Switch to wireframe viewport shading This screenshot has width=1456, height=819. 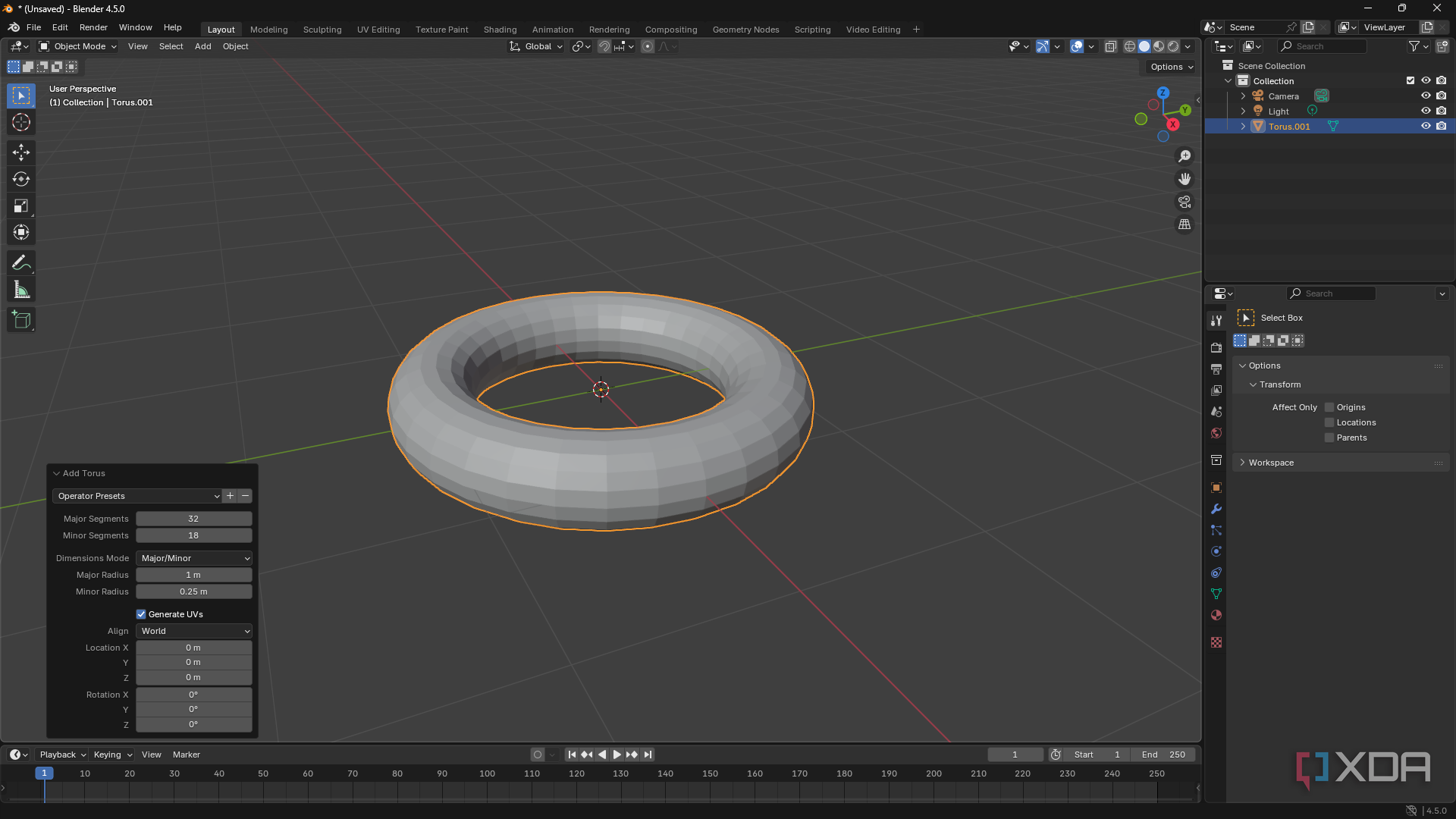pyautogui.click(x=1130, y=46)
